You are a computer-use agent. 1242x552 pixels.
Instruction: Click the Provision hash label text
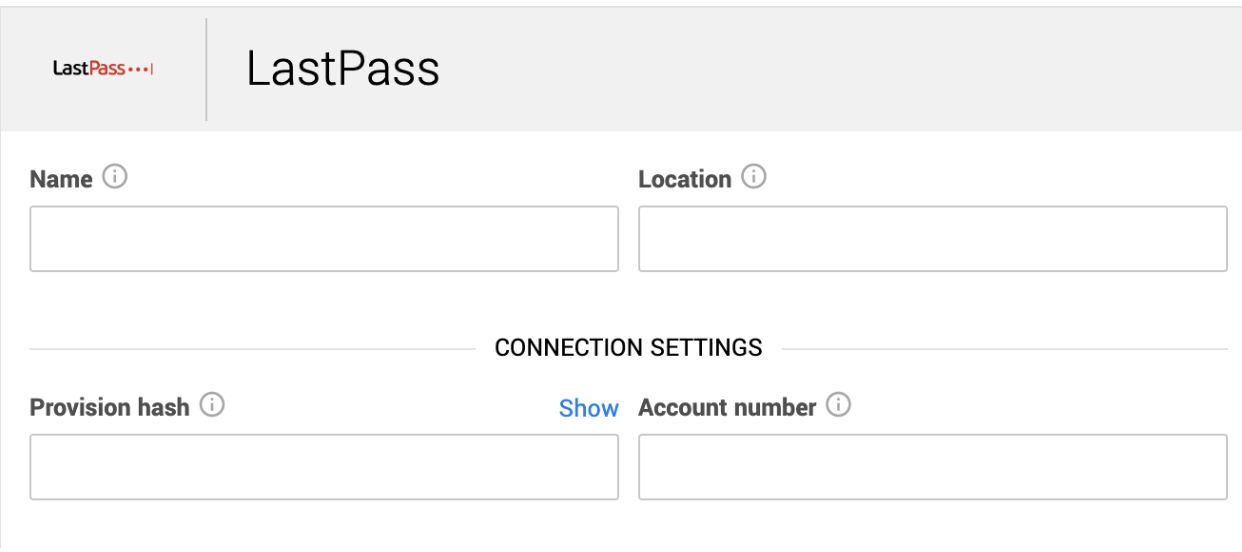coord(109,407)
